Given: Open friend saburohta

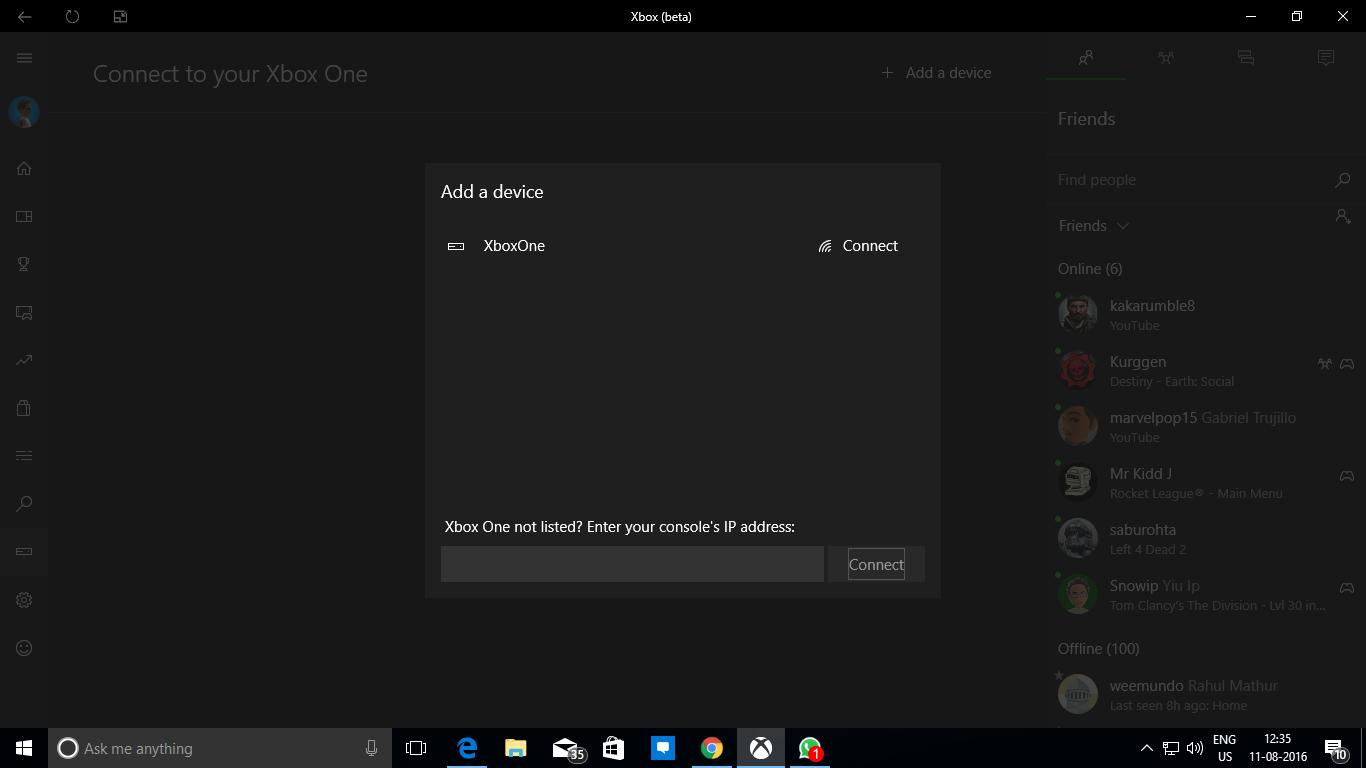Looking at the screenshot, I should click(1206, 538).
